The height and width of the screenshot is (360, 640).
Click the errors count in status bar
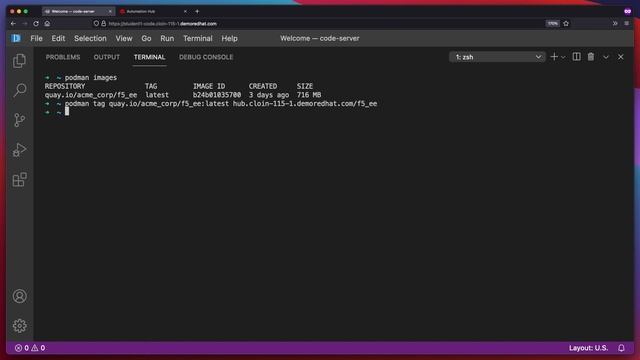point(22,348)
